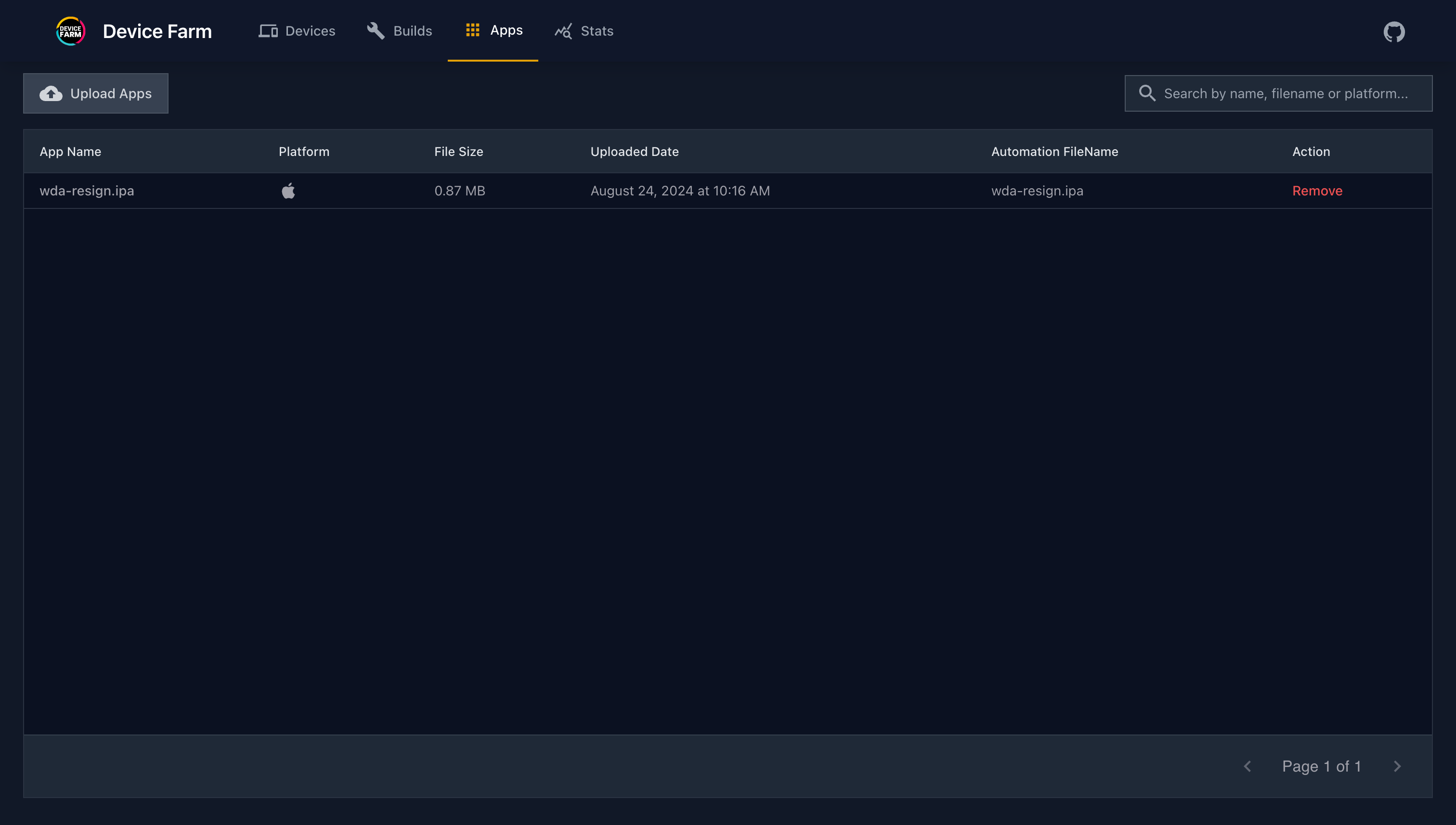This screenshot has height=825, width=1456.
Task: Click the Builds wrench icon
Action: 376,31
